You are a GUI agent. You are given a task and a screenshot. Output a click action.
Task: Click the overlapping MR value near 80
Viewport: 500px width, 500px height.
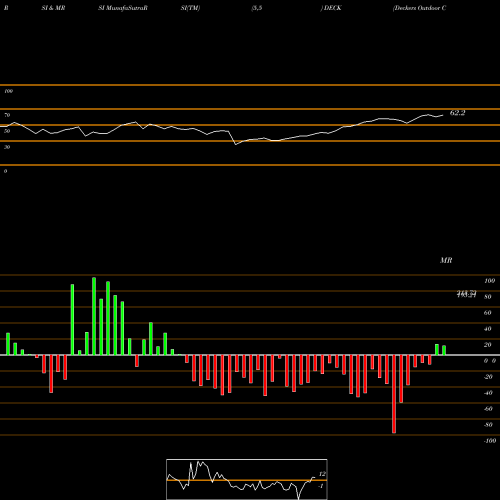[x=466, y=294]
